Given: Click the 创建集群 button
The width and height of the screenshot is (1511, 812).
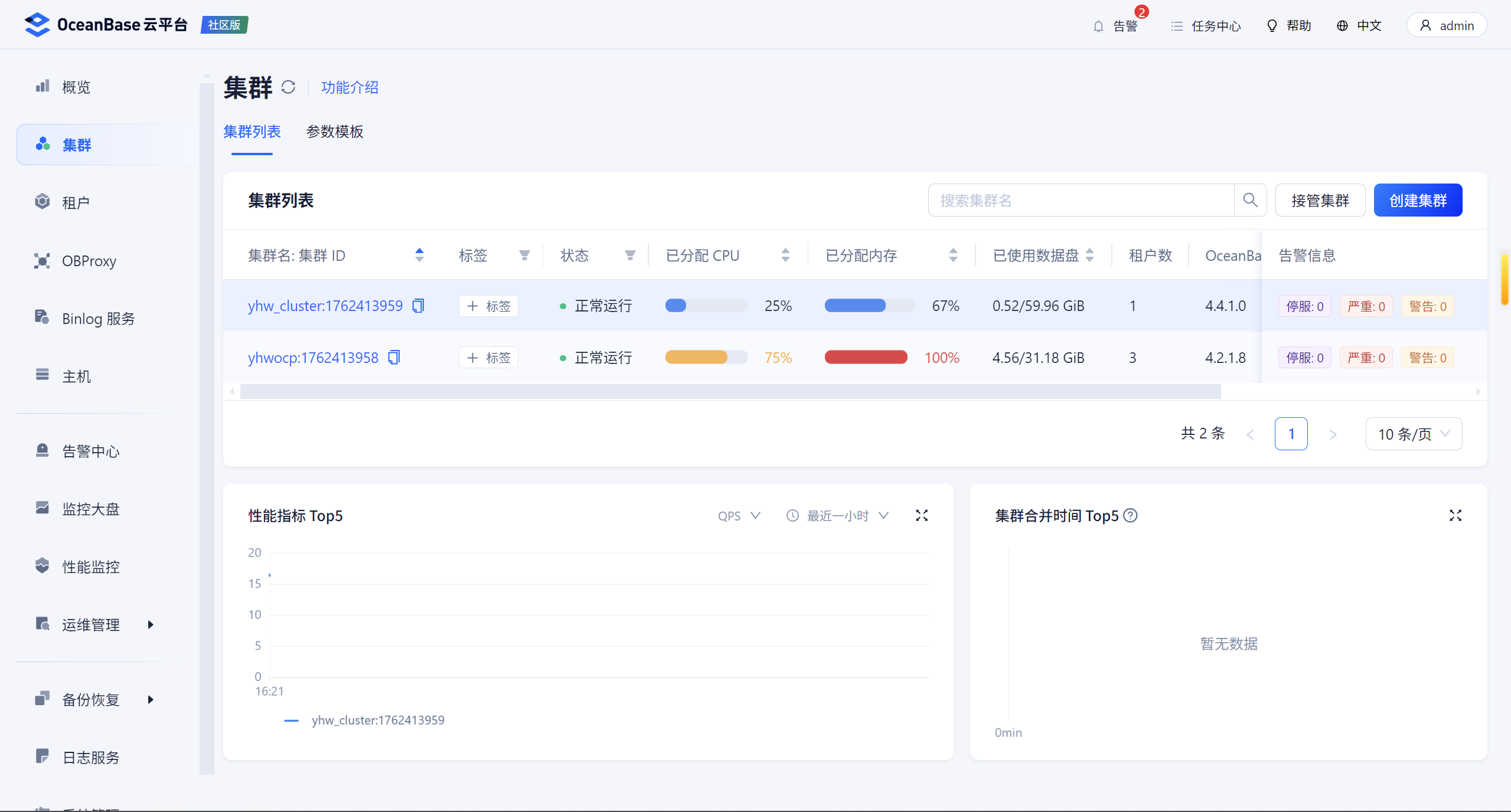Looking at the screenshot, I should (1417, 200).
